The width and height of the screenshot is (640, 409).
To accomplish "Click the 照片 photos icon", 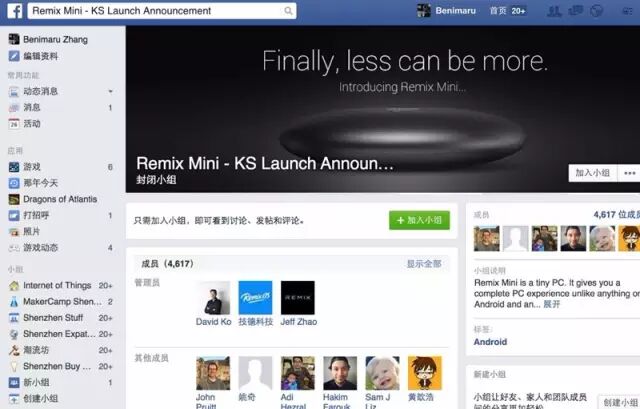I will 14,231.
